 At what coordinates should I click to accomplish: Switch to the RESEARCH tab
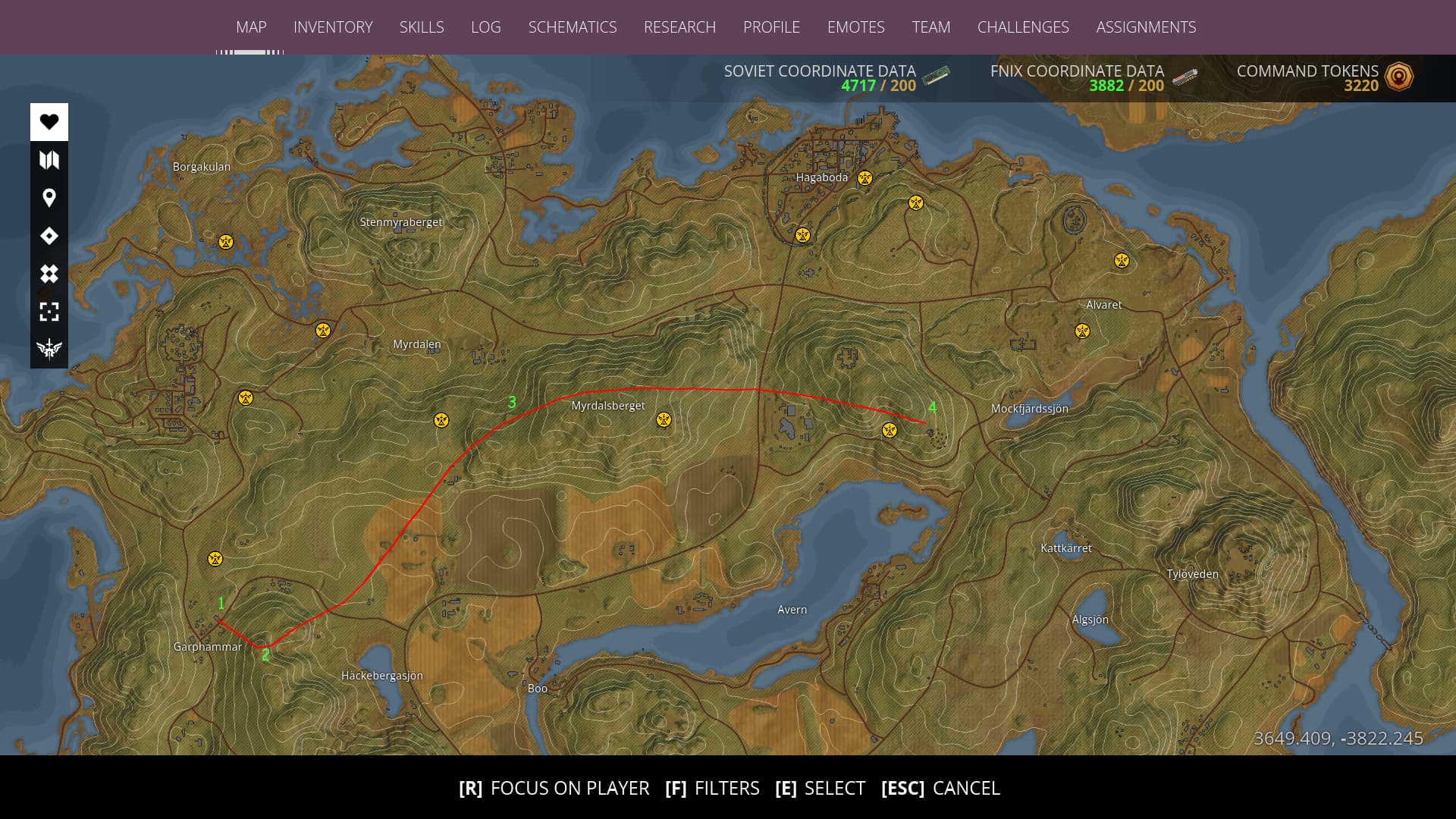679,27
